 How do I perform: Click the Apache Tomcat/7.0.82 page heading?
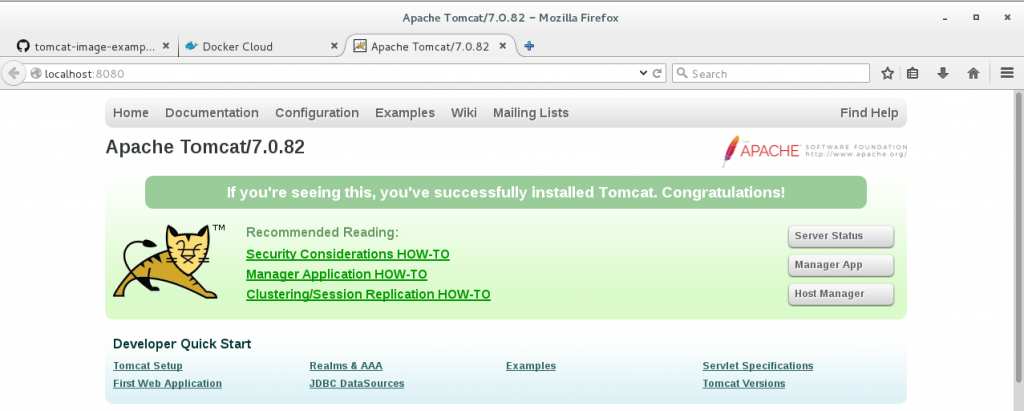(x=205, y=147)
